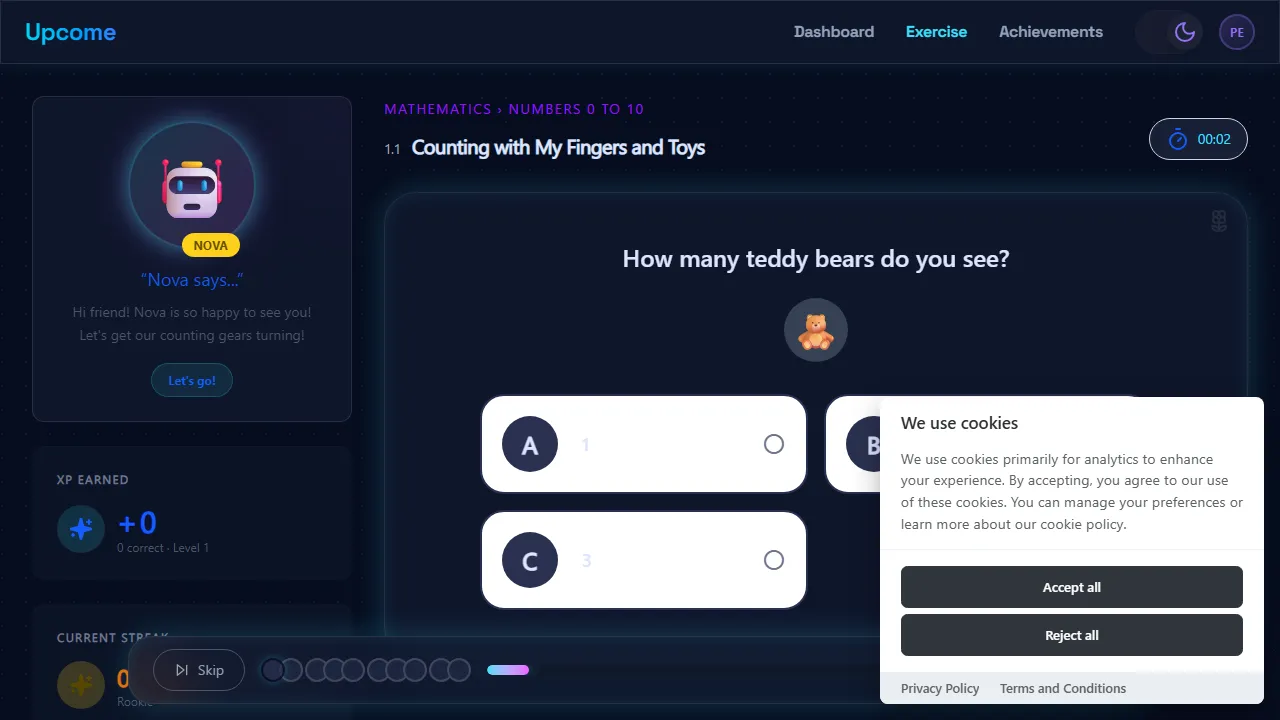Skip the current question
1280x720 pixels.
[x=199, y=670]
